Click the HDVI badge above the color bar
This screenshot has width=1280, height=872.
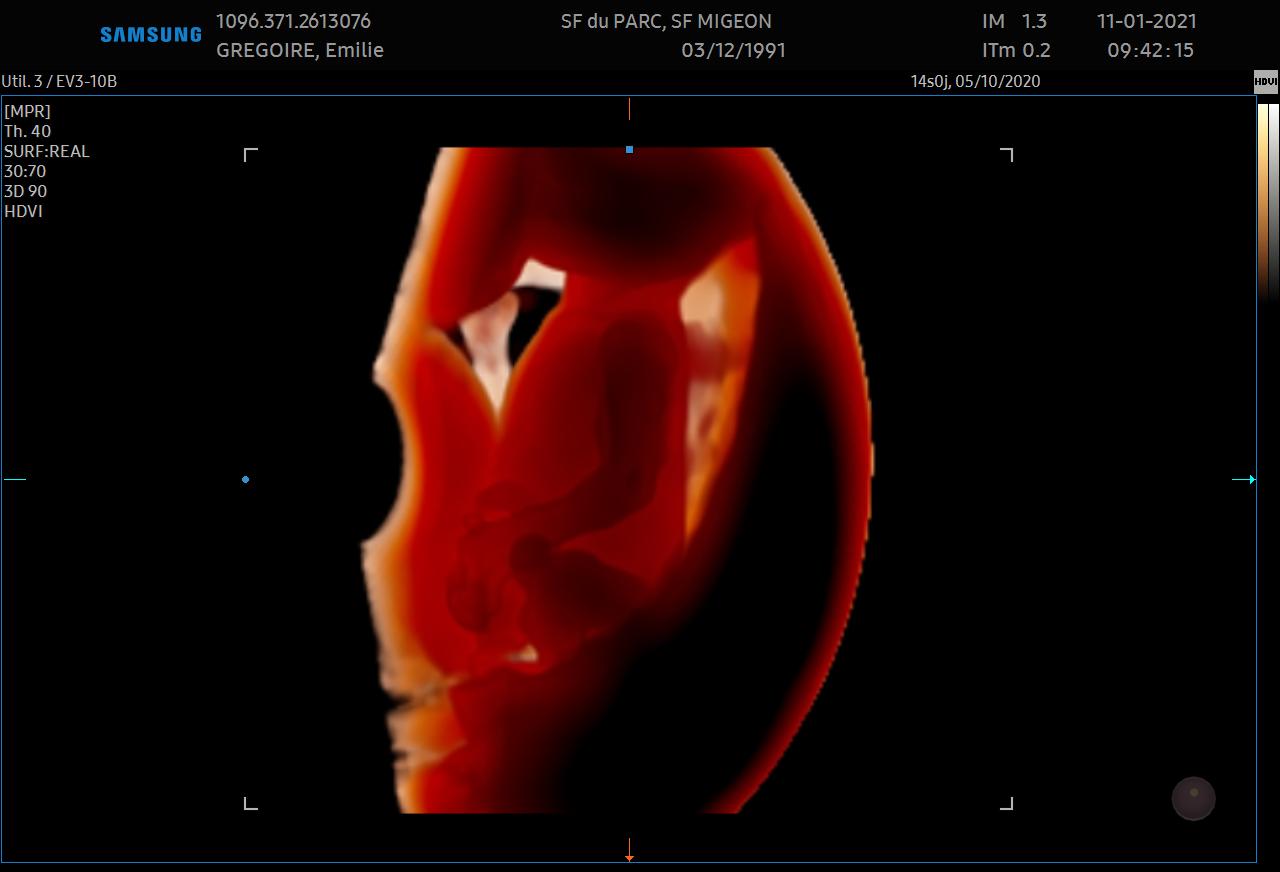pos(1265,82)
